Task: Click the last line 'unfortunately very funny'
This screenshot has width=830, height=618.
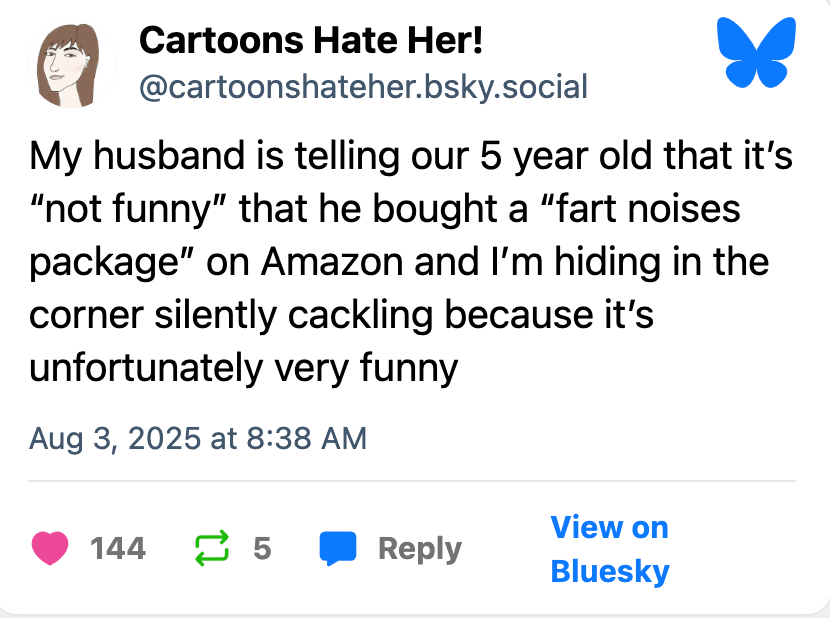Action: pyautogui.click(x=243, y=368)
